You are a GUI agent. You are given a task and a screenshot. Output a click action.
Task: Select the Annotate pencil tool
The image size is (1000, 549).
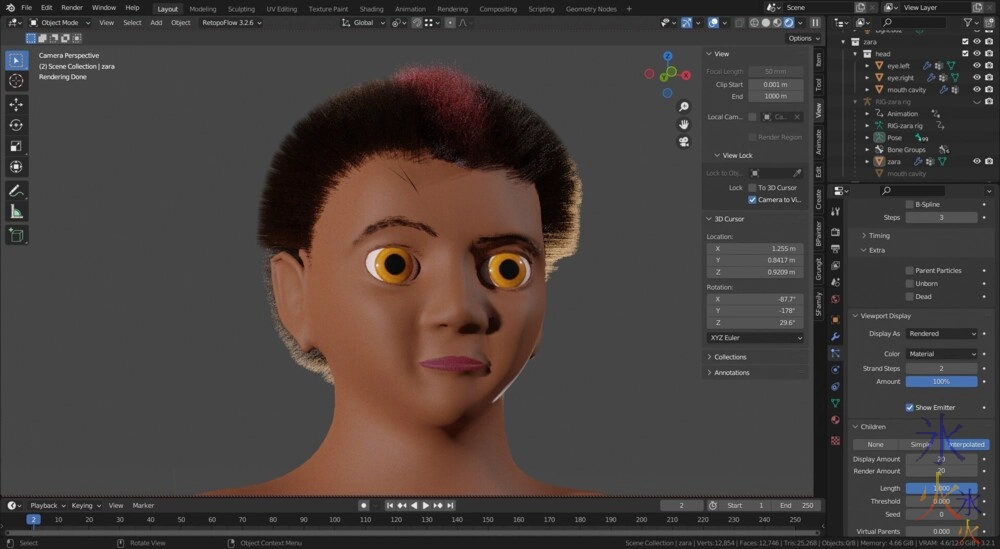16,190
